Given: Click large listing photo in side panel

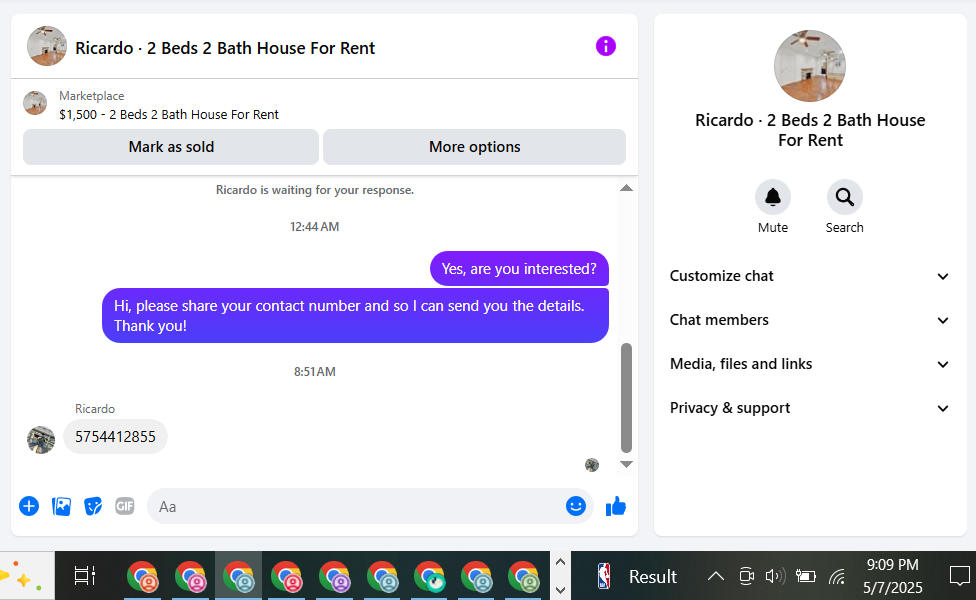Looking at the screenshot, I should [810, 66].
